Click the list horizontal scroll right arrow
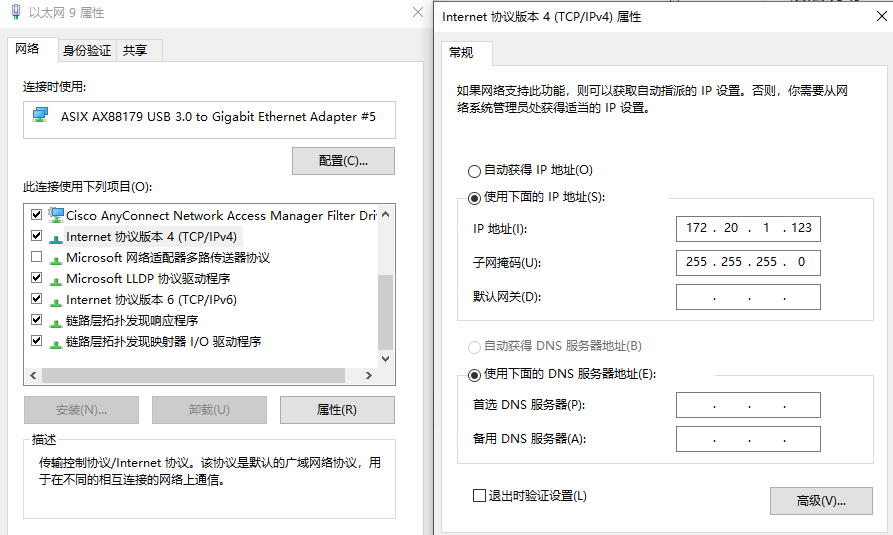The width and height of the screenshot is (893, 535). (368, 375)
